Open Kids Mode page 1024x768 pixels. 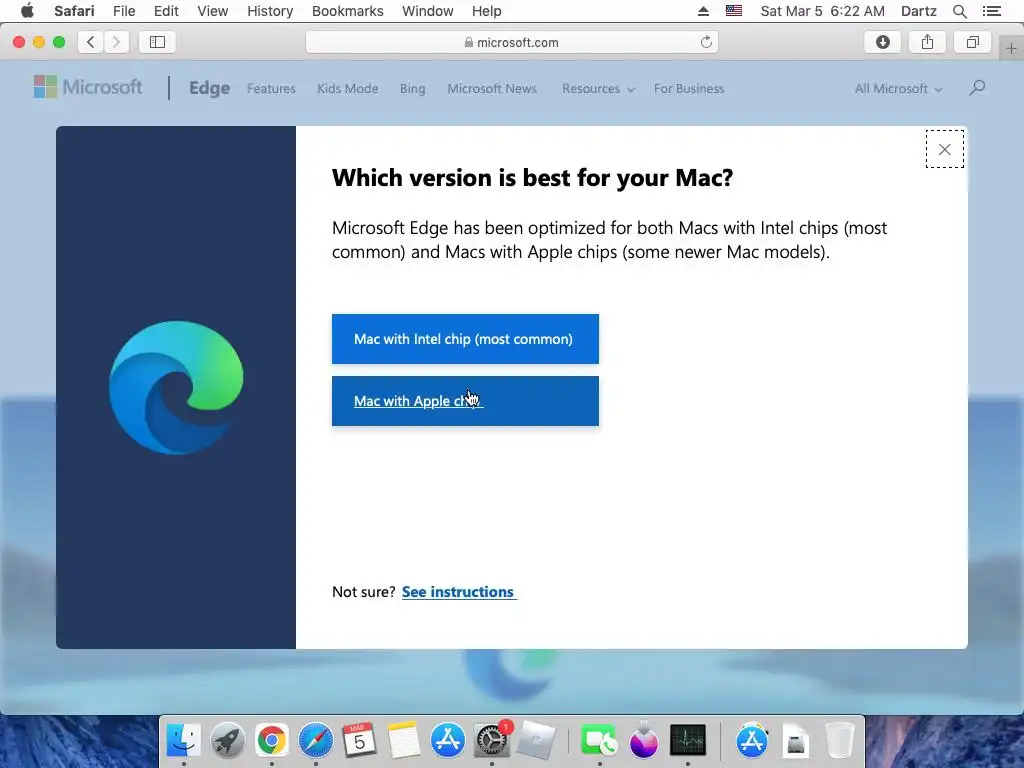[x=347, y=88]
